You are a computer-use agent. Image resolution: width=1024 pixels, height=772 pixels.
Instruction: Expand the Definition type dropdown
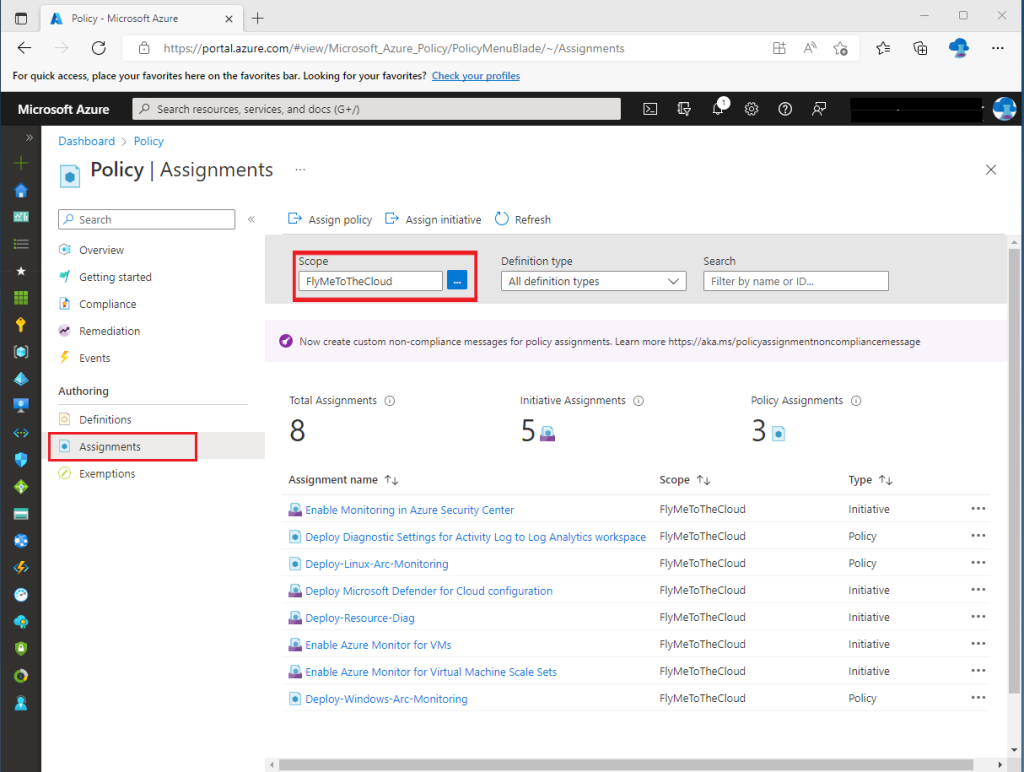click(x=593, y=281)
